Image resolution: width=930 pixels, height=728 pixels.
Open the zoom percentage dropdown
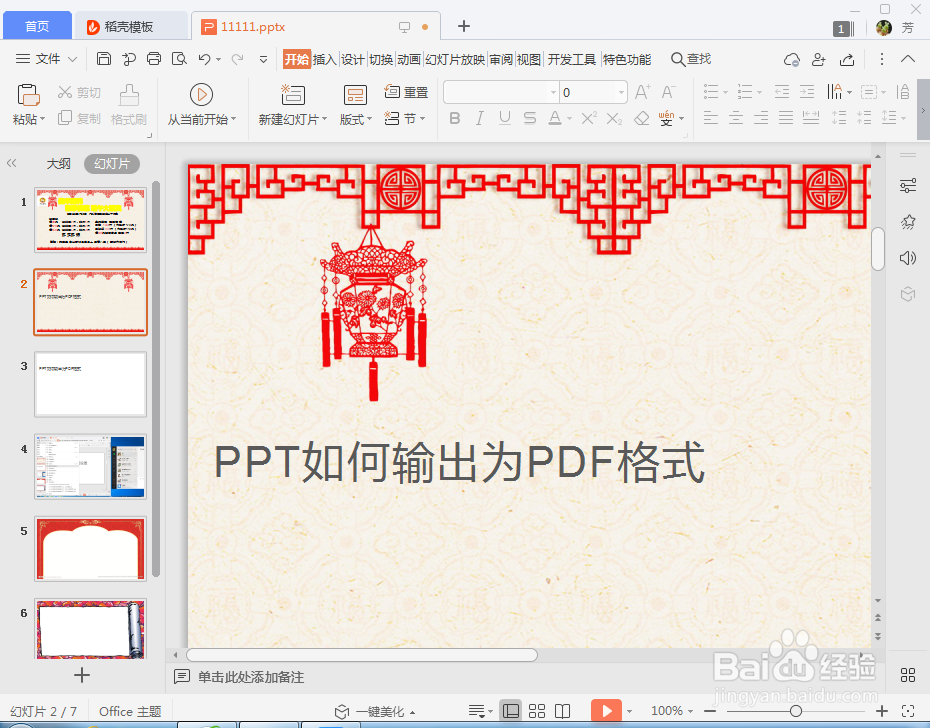point(692,711)
